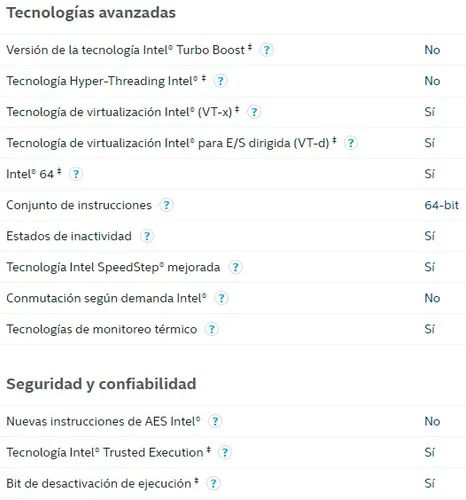
Task: Open Hyper-Threading help question mark
Action: point(220,81)
